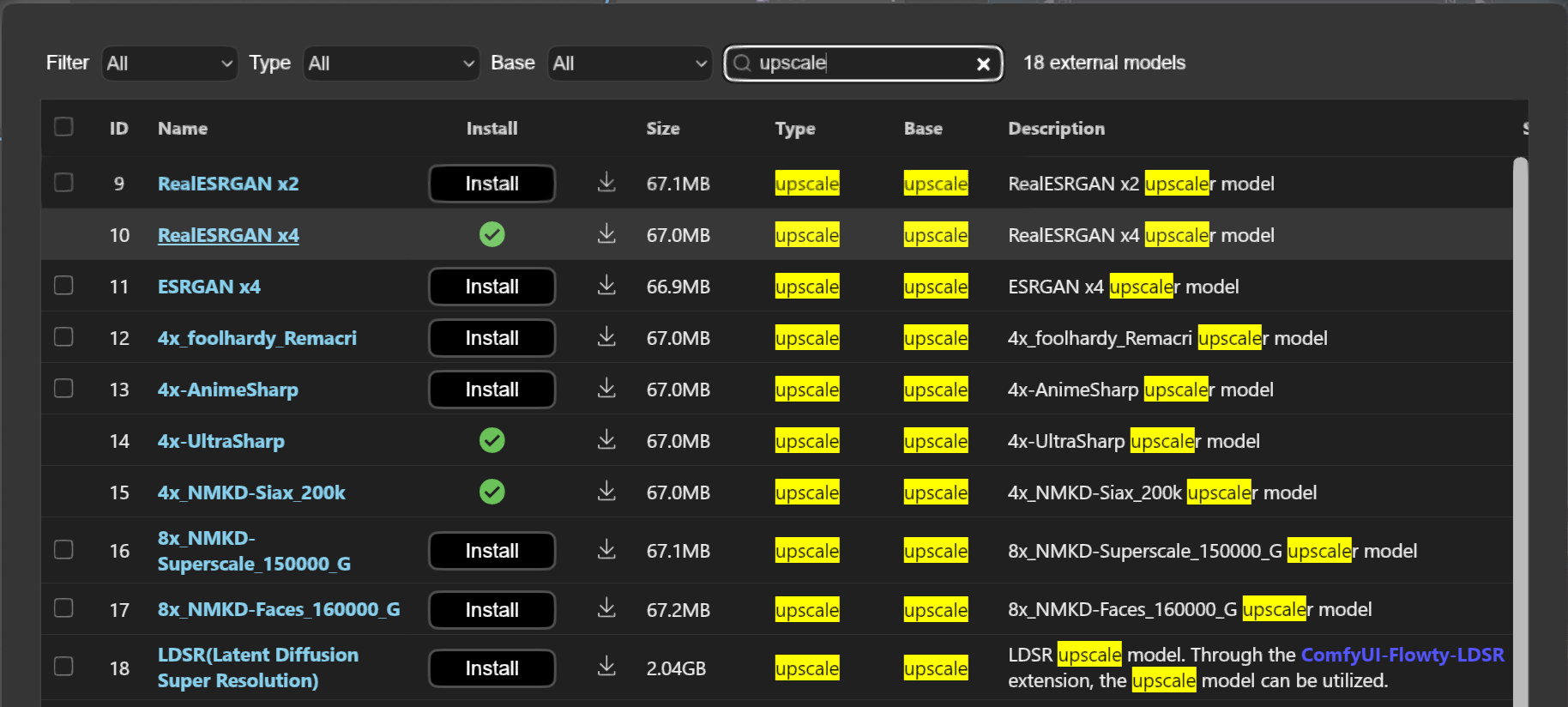Open the 4x-UltraSharp name link
This screenshot has width=1568, height=707.
click(221, 441)
